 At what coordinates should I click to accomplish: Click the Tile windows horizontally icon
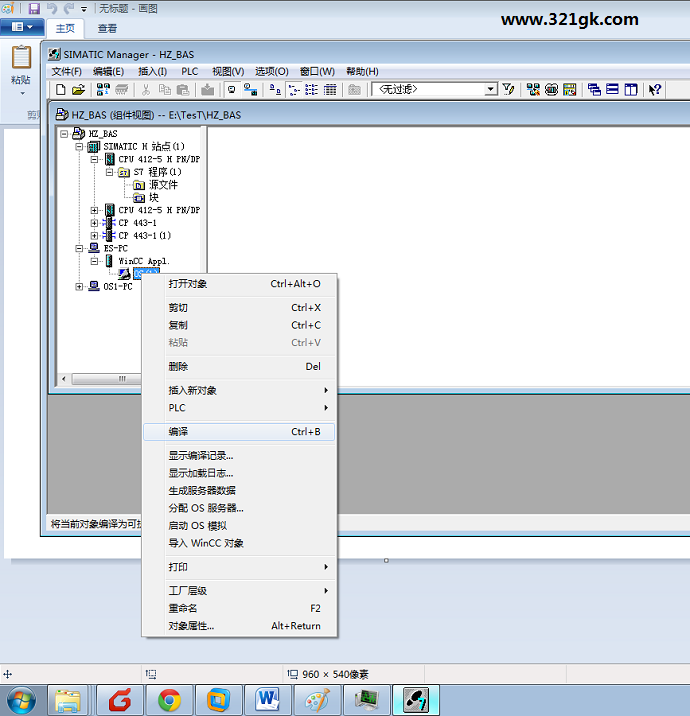pos(612,90)
